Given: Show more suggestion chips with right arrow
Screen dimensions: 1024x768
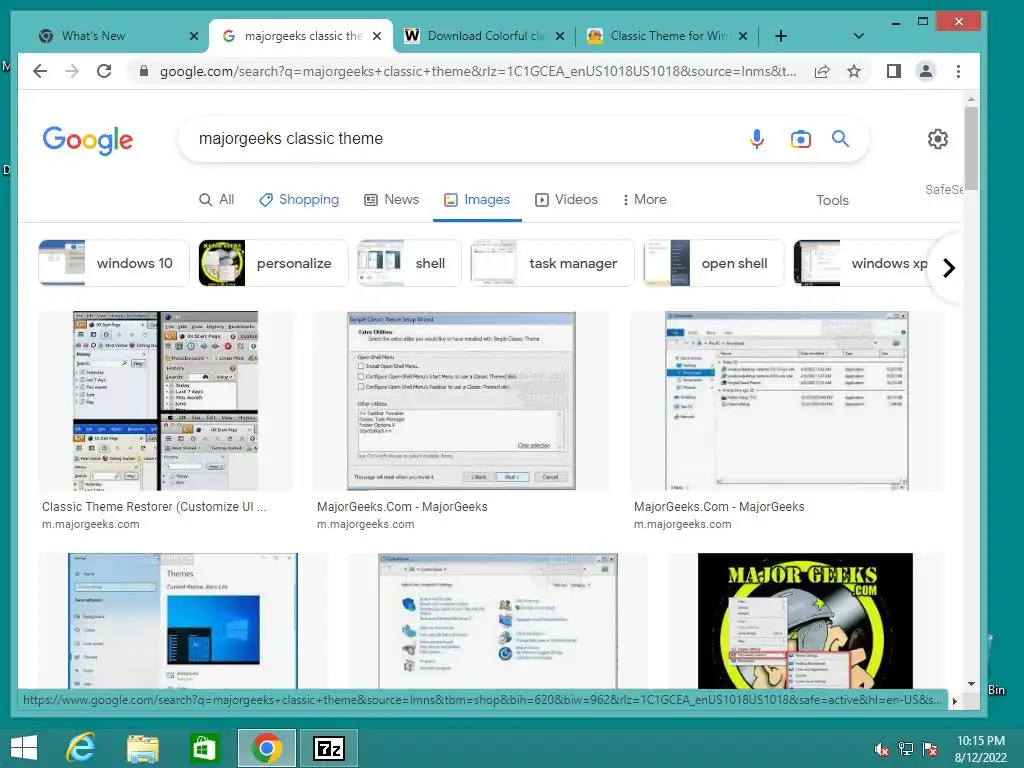Looking at the screenshot, I should click(949, 267).
